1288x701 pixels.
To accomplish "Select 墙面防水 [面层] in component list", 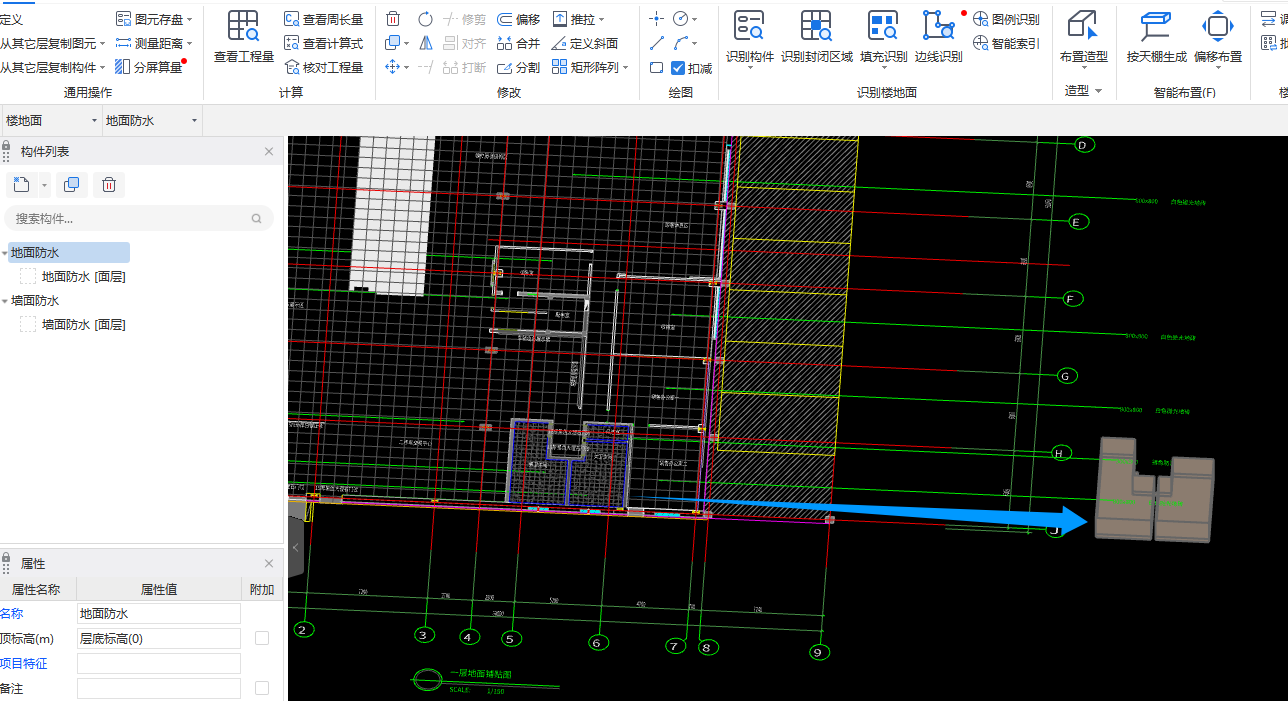I will pyautogui.click(x=83, y=325).
